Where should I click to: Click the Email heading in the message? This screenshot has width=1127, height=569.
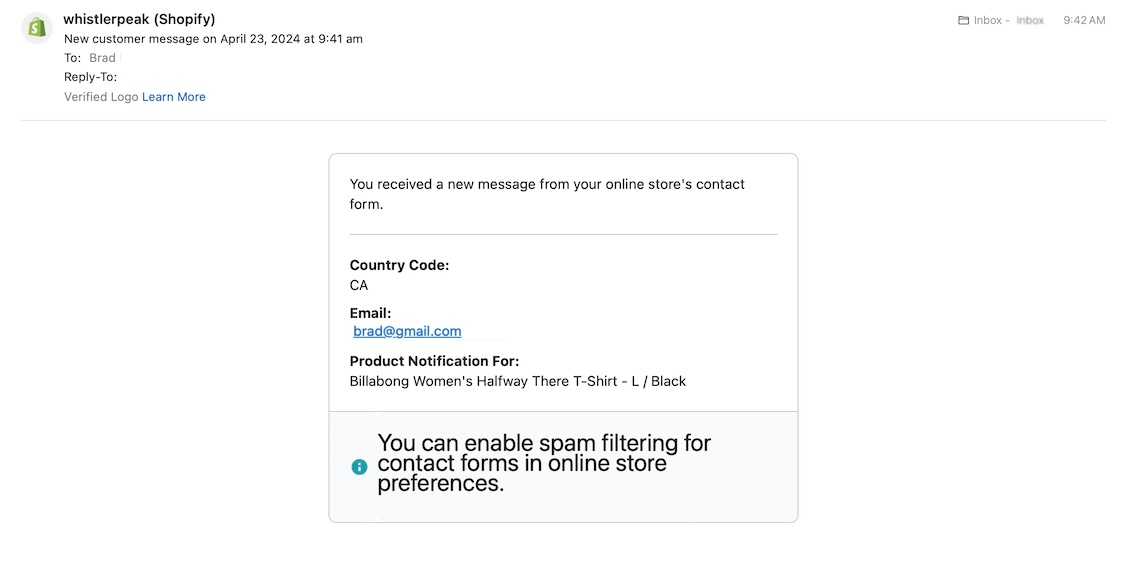pyautogui.click(x=370, y=313)
